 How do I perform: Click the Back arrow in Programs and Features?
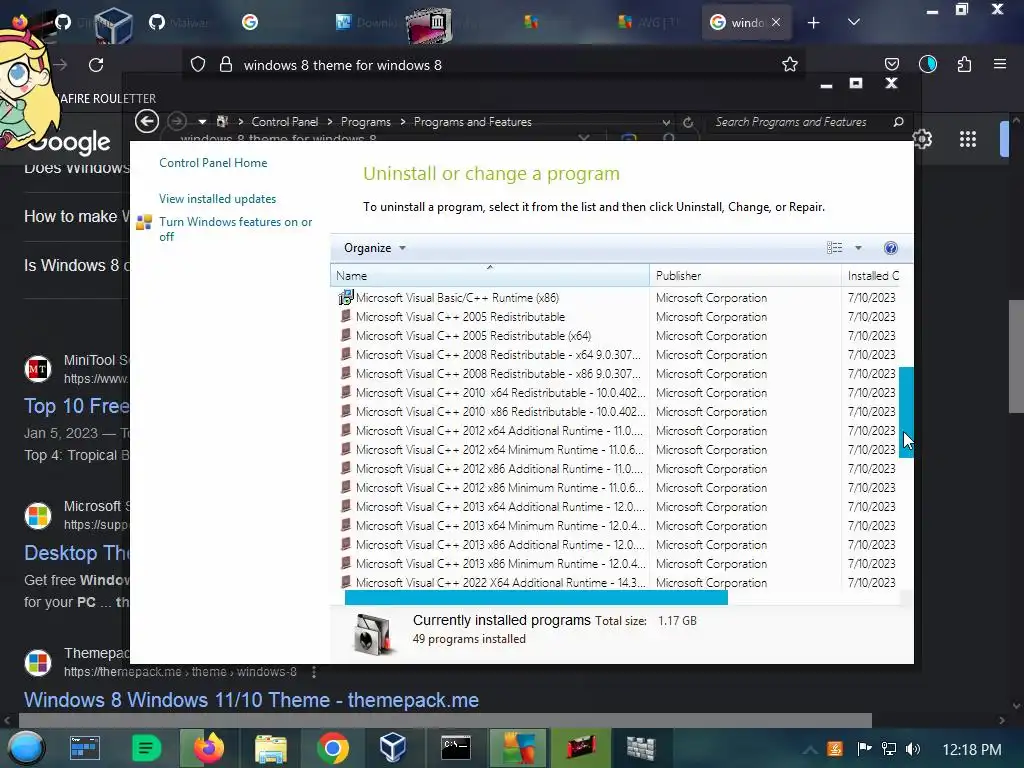coord(147,121)
